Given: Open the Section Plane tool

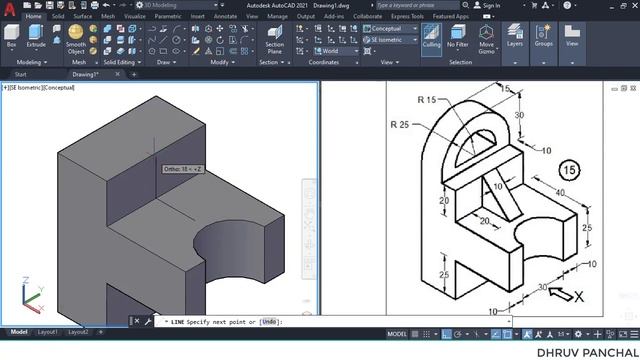Looking at the screenshot, I should pos(275,40).
